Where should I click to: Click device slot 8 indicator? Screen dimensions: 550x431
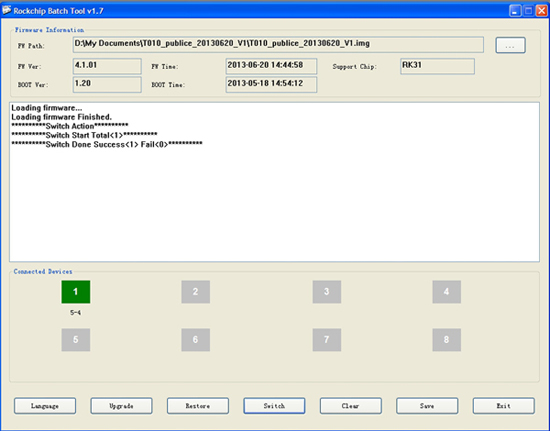click(447, 340)
